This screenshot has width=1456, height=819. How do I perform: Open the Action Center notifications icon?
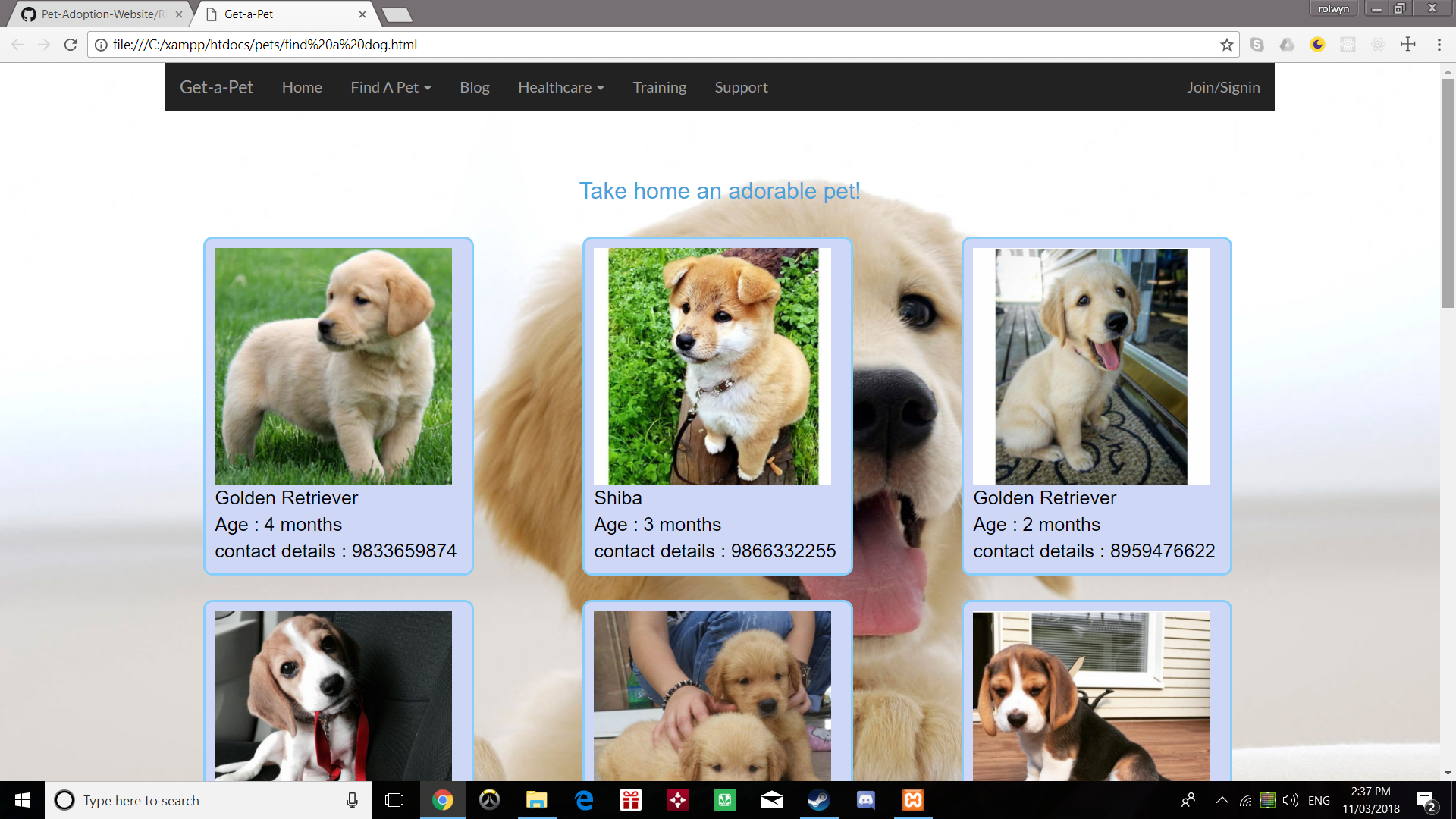point(1426,801)
